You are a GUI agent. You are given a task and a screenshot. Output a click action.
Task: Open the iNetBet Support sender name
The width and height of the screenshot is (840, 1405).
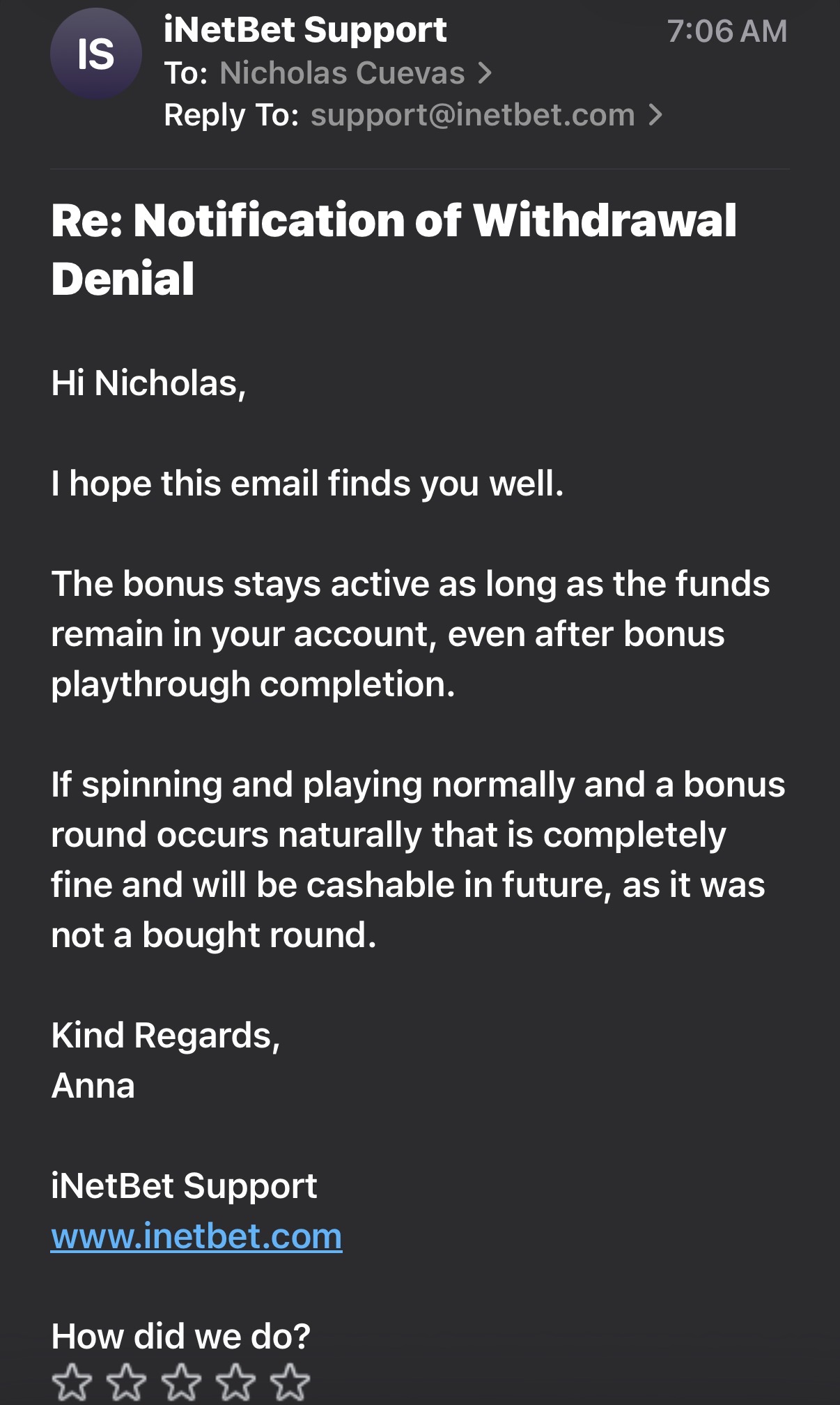305,30
